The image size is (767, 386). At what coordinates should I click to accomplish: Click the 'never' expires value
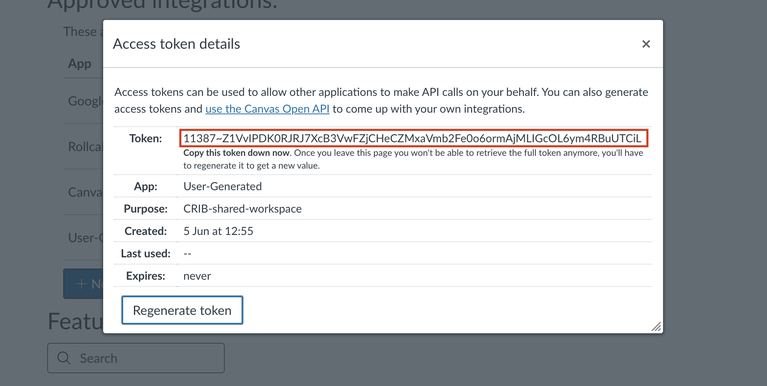point(197,276)
